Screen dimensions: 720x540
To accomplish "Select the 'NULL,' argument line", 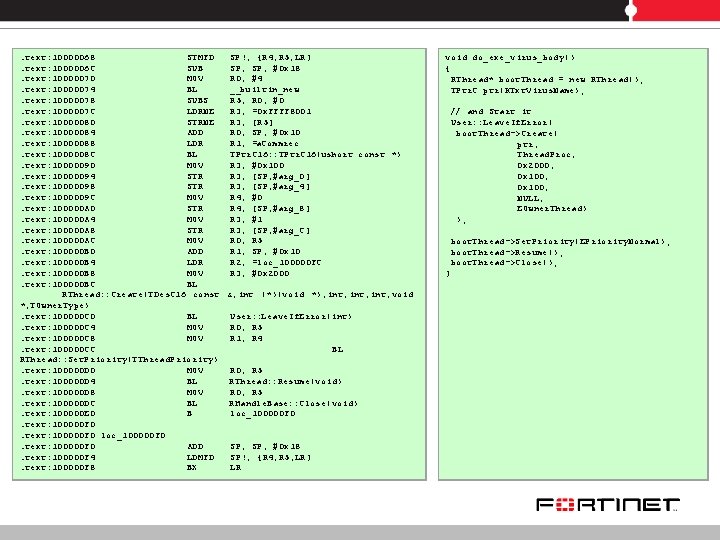I will (530, 198).
